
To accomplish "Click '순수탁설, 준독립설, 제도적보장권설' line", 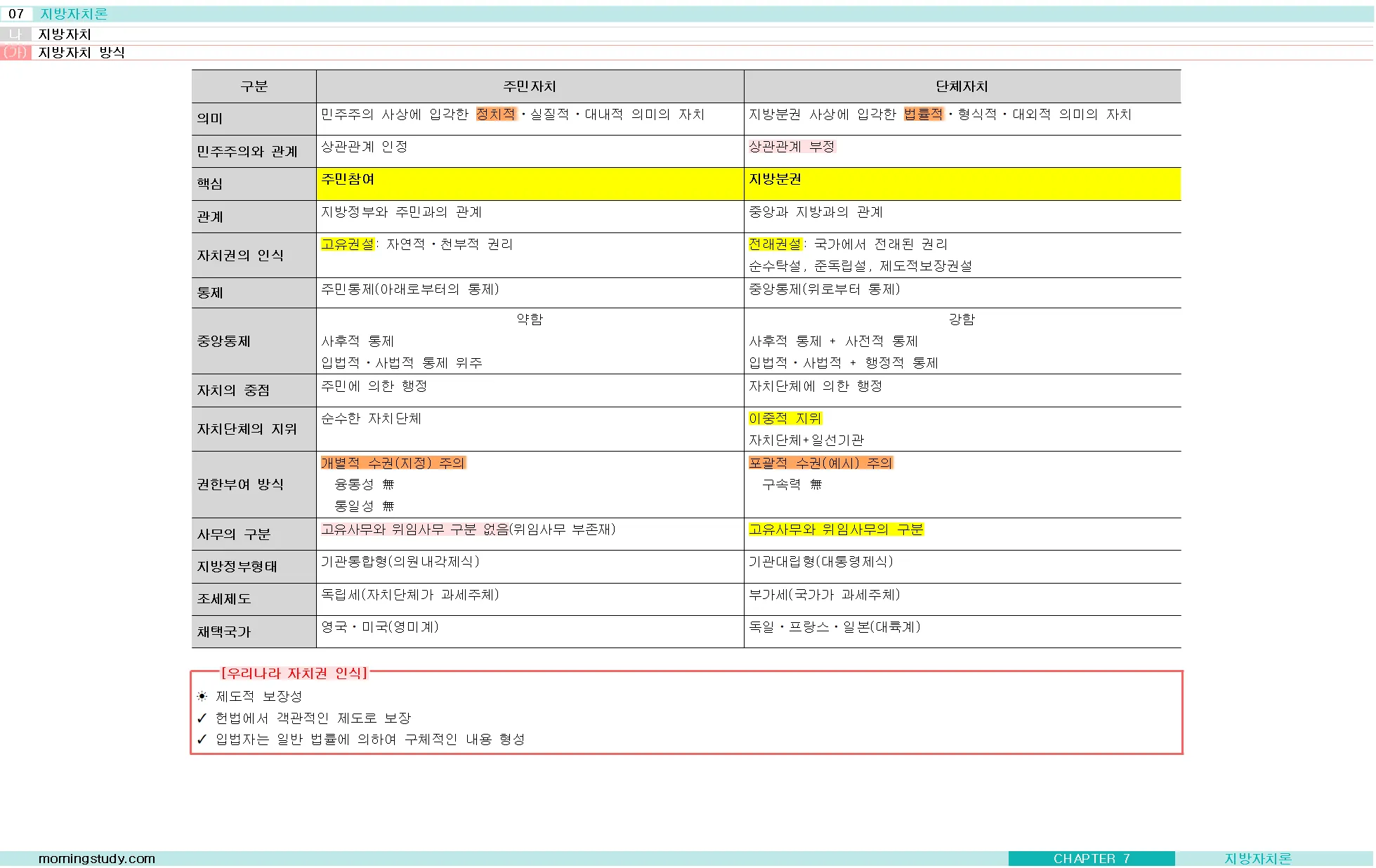I will pyautogui.click(x=860, y=266).
